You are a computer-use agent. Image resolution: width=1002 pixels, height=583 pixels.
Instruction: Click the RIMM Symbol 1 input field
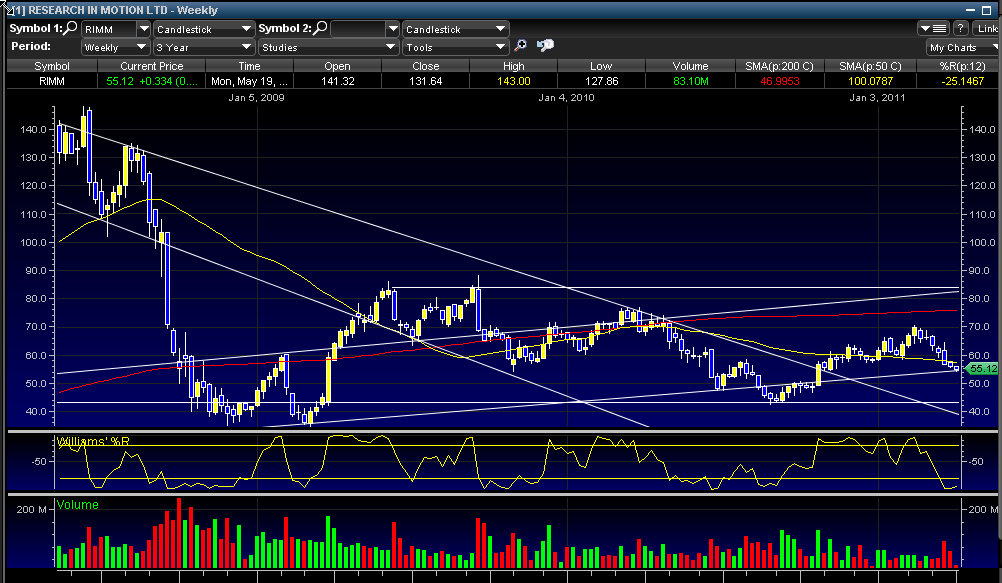109,29
